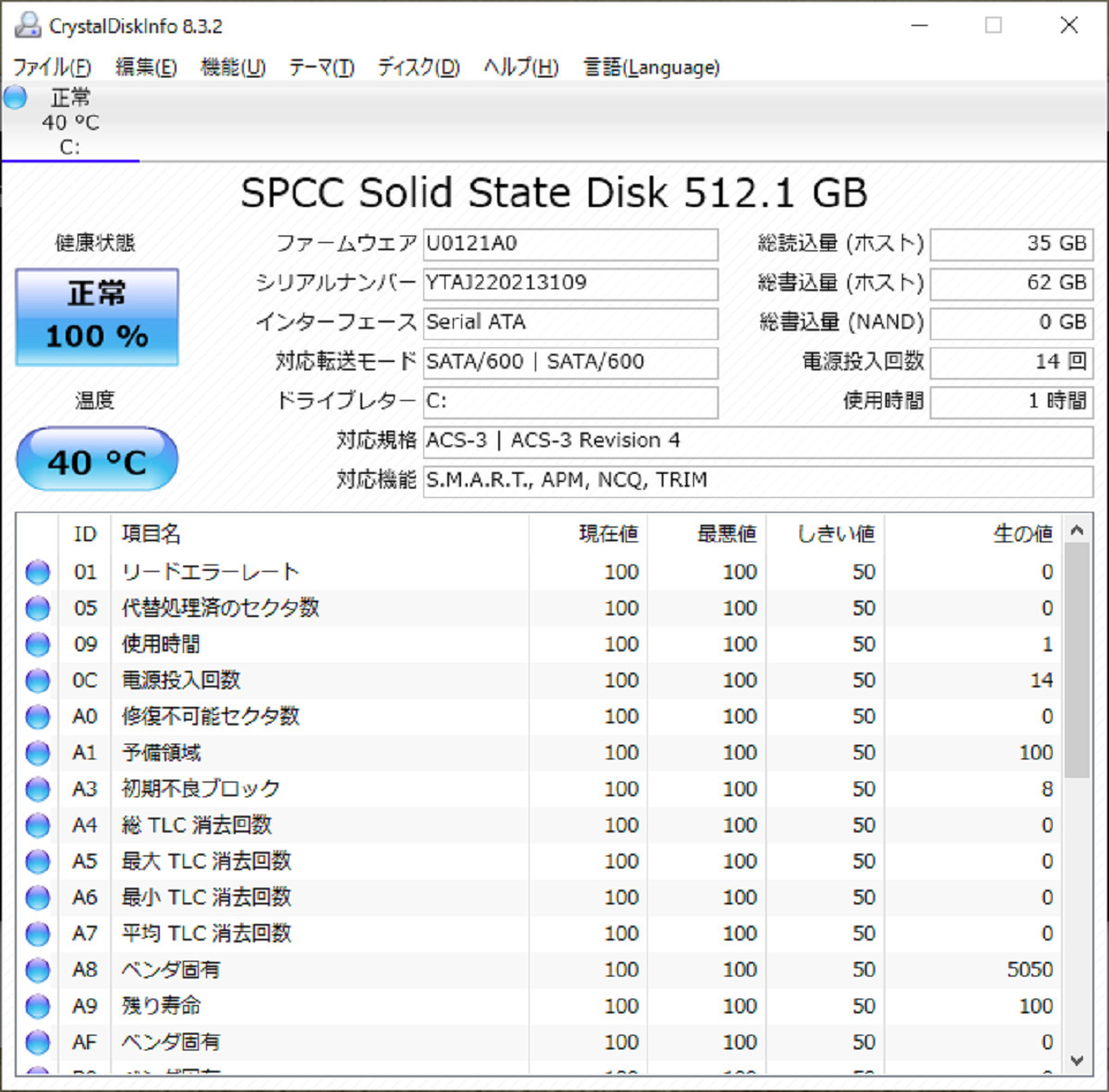Click status orb of row 09 使用時間
This screenshot has height=1092, width=1109.
coord(38,645)
